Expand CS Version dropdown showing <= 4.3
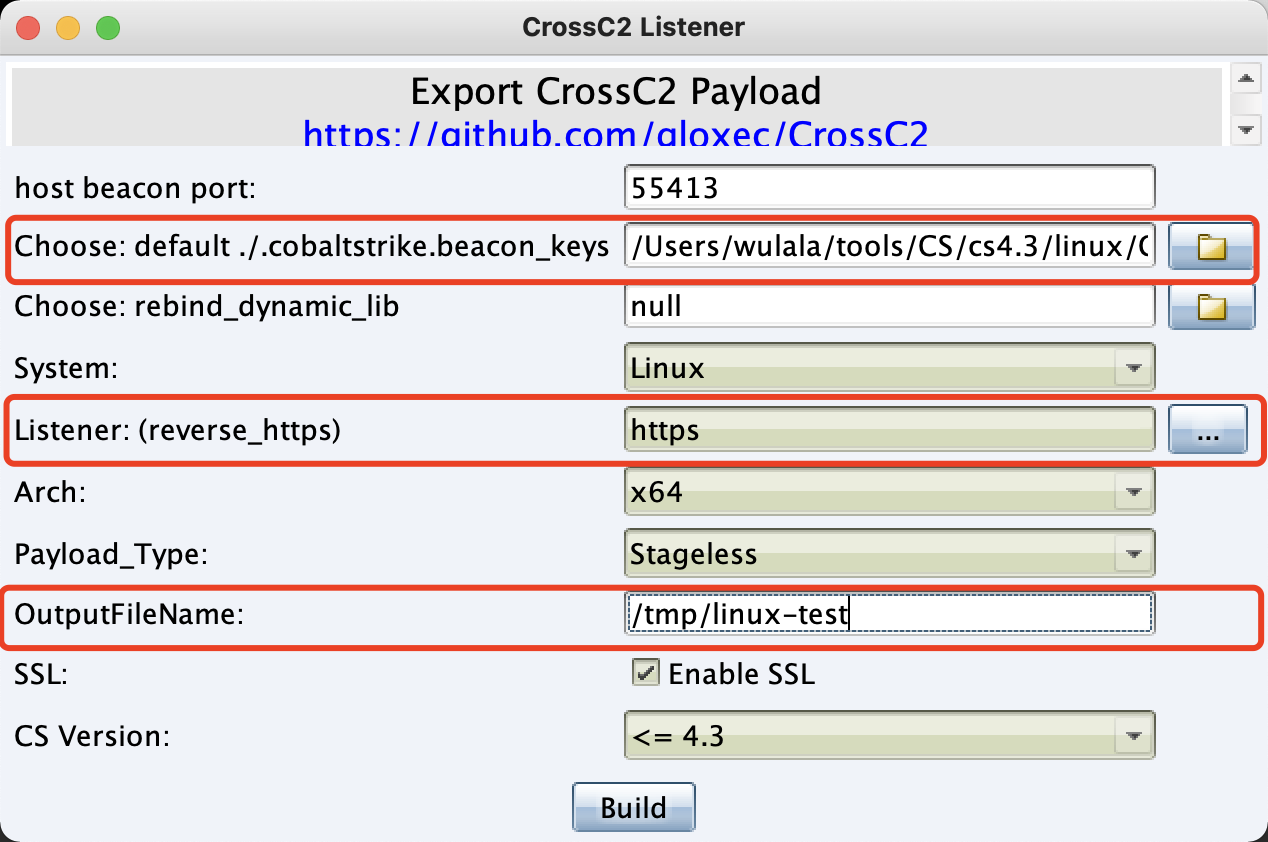The image size is (1268, 842). pos(890,737)
